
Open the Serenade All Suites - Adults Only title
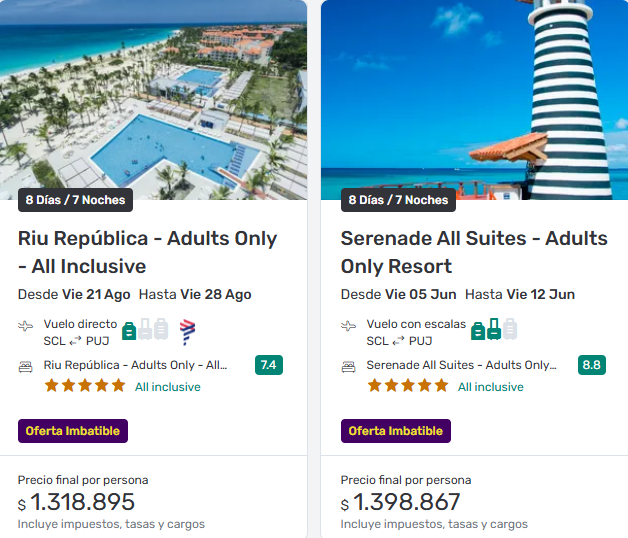click(473, 252)
